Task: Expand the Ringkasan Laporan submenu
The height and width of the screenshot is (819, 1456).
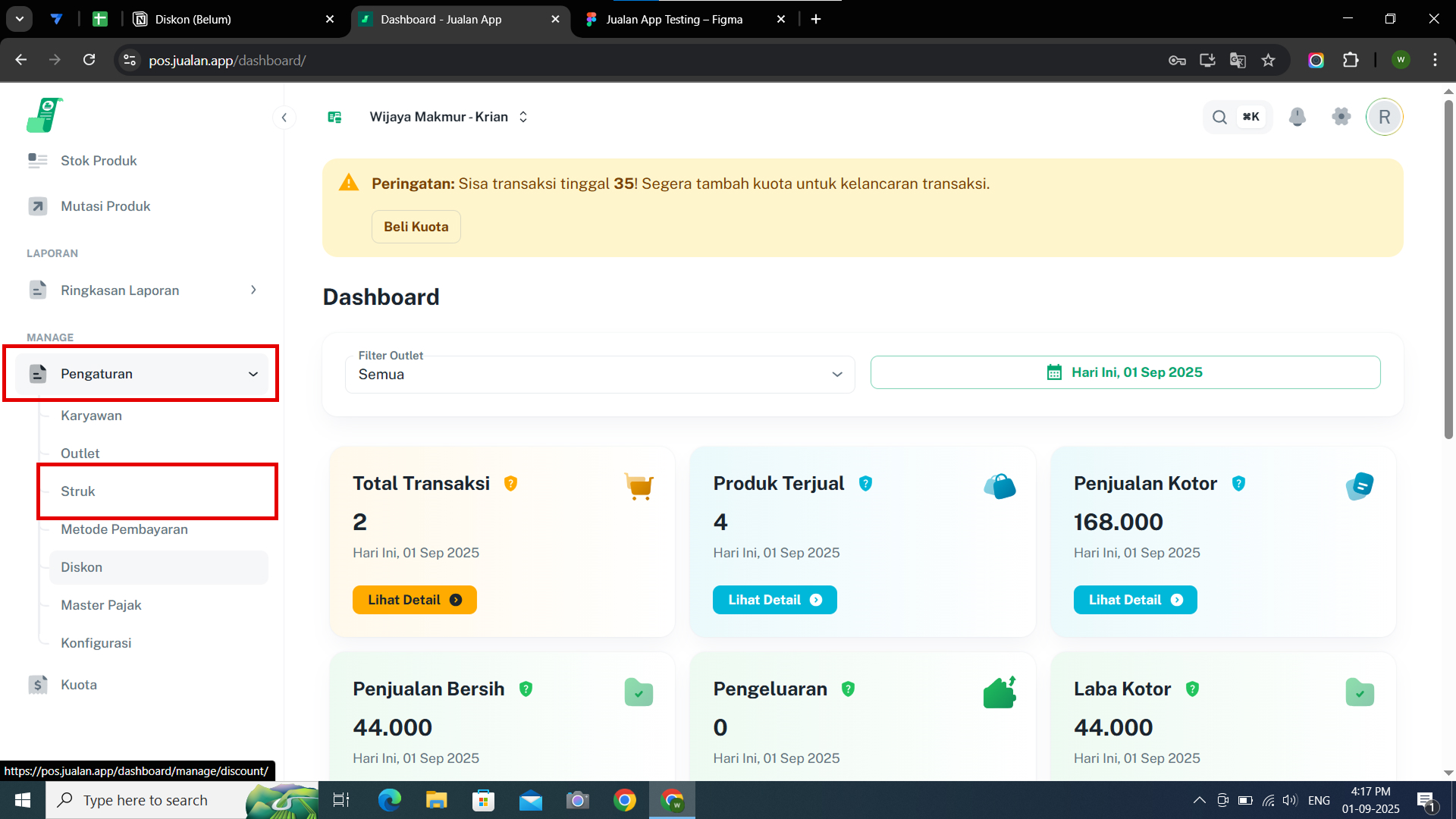Action: coord(253,290)
